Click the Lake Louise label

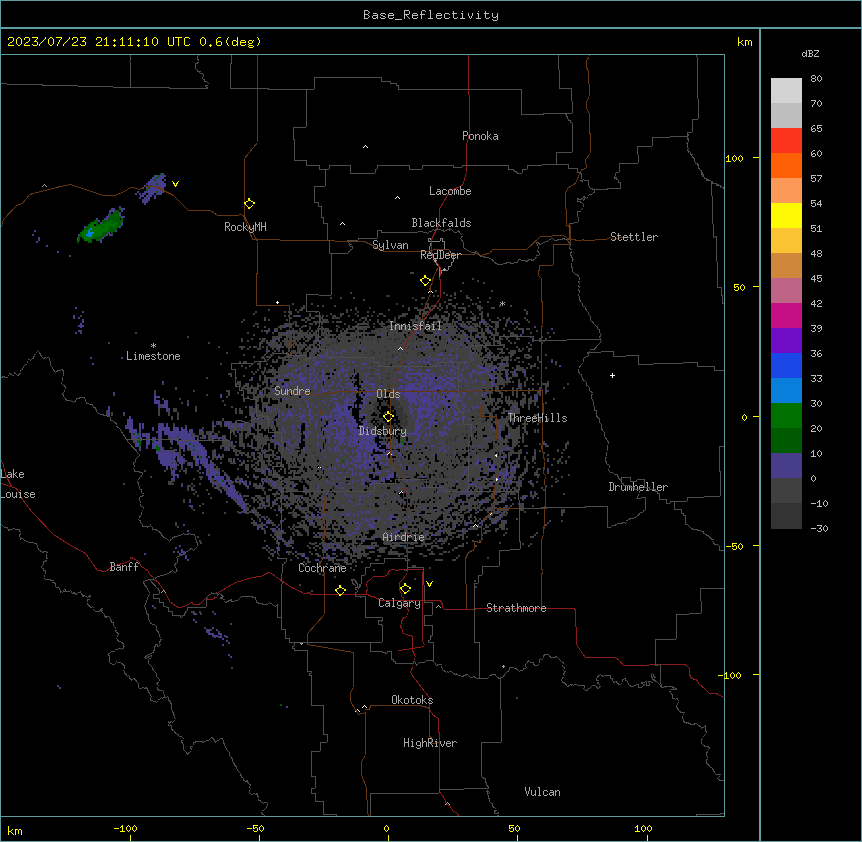point(18,484)
